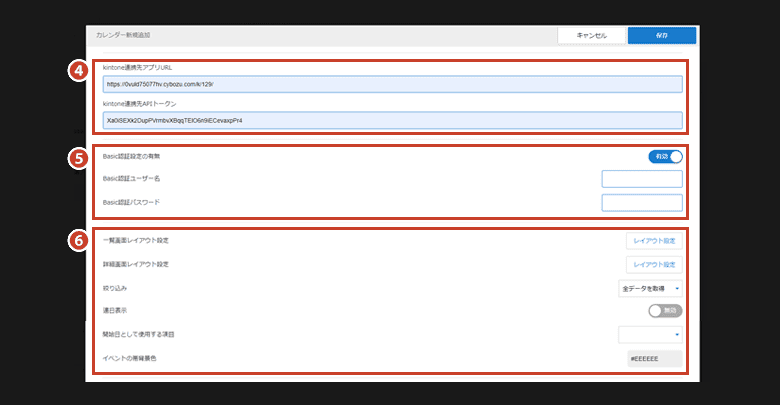
Task: Click the red number 6 badge
Action: [81, 241]
